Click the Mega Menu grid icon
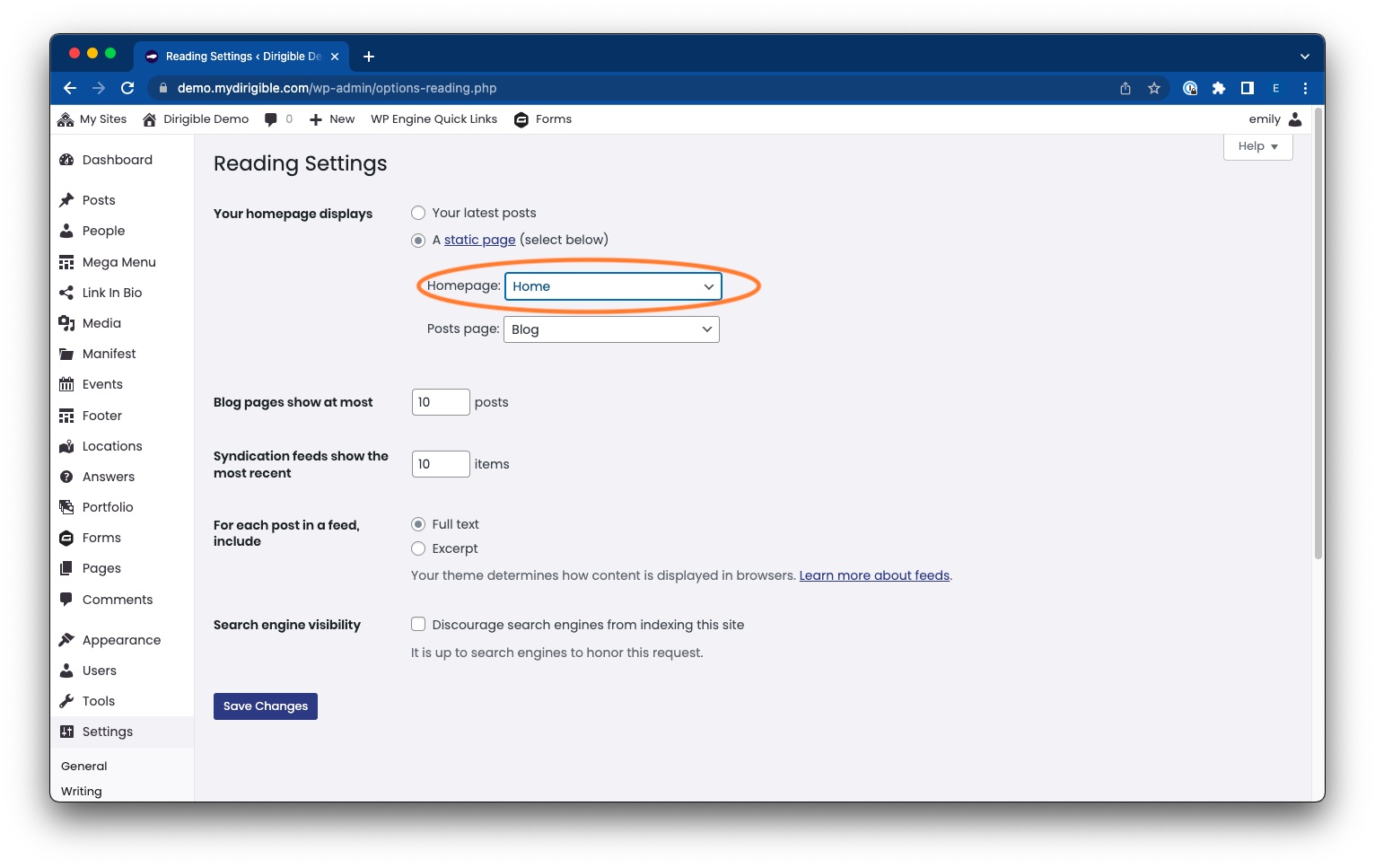Image resolution: width=1375 pixels, height=868 pixels. click(x=66, y=262)
